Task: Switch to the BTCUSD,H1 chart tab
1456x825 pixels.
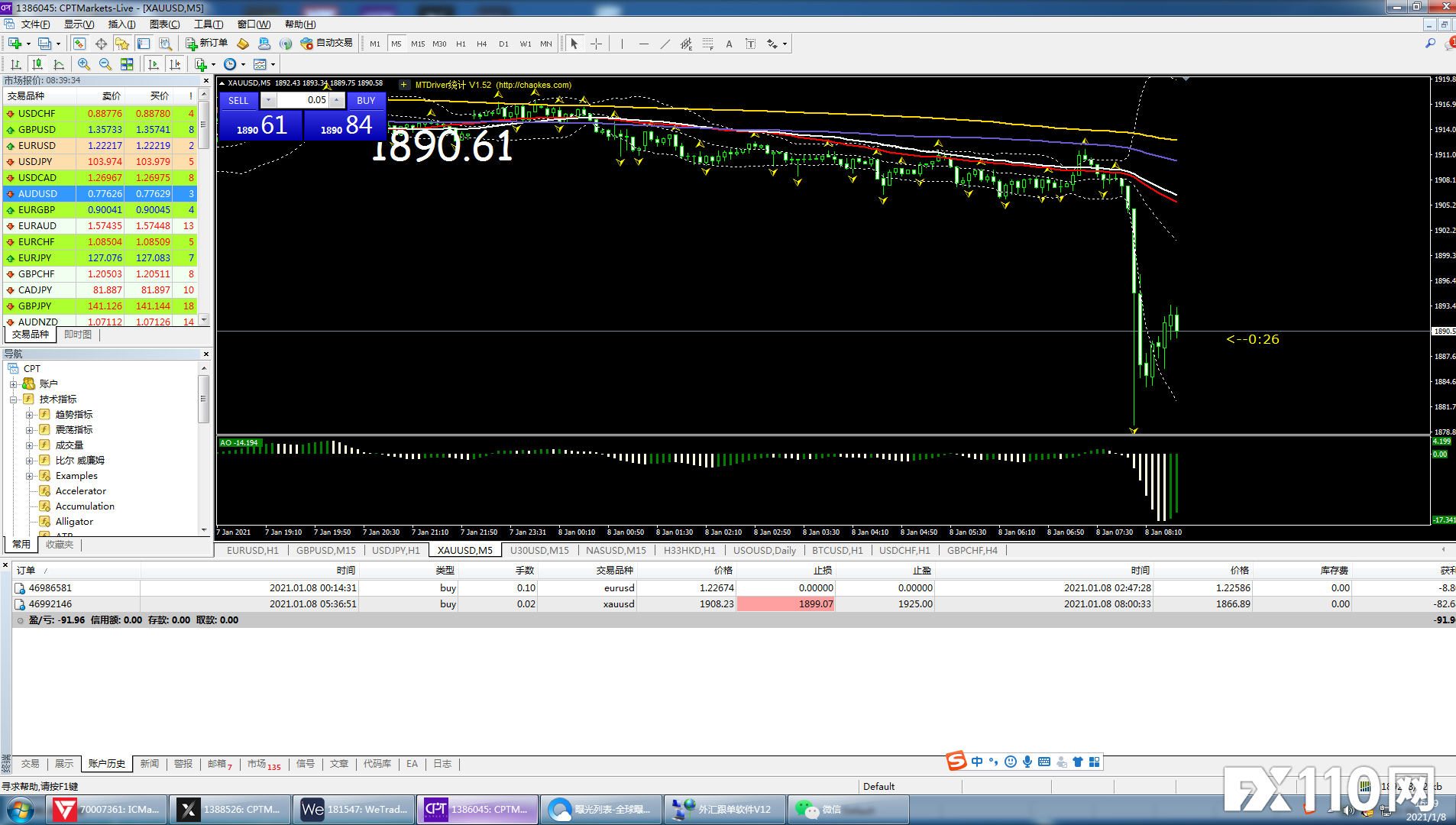Action: pyautogui.click(x=837, y=550)
